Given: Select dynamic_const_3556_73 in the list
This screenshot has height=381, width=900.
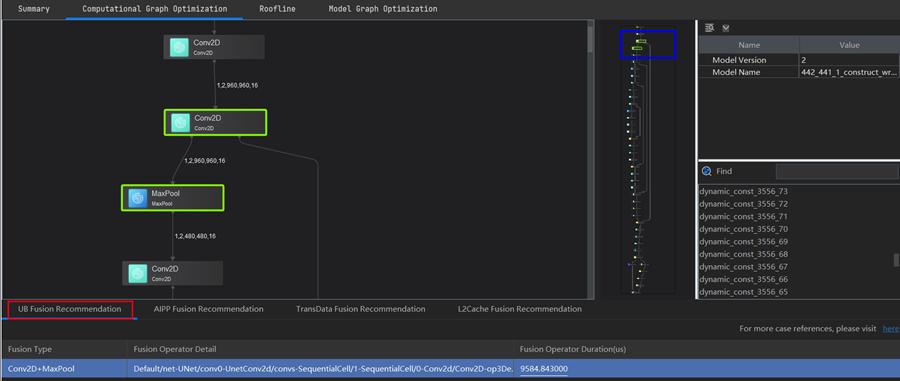Looking at the screenshot, I should (x=743, y=191).
